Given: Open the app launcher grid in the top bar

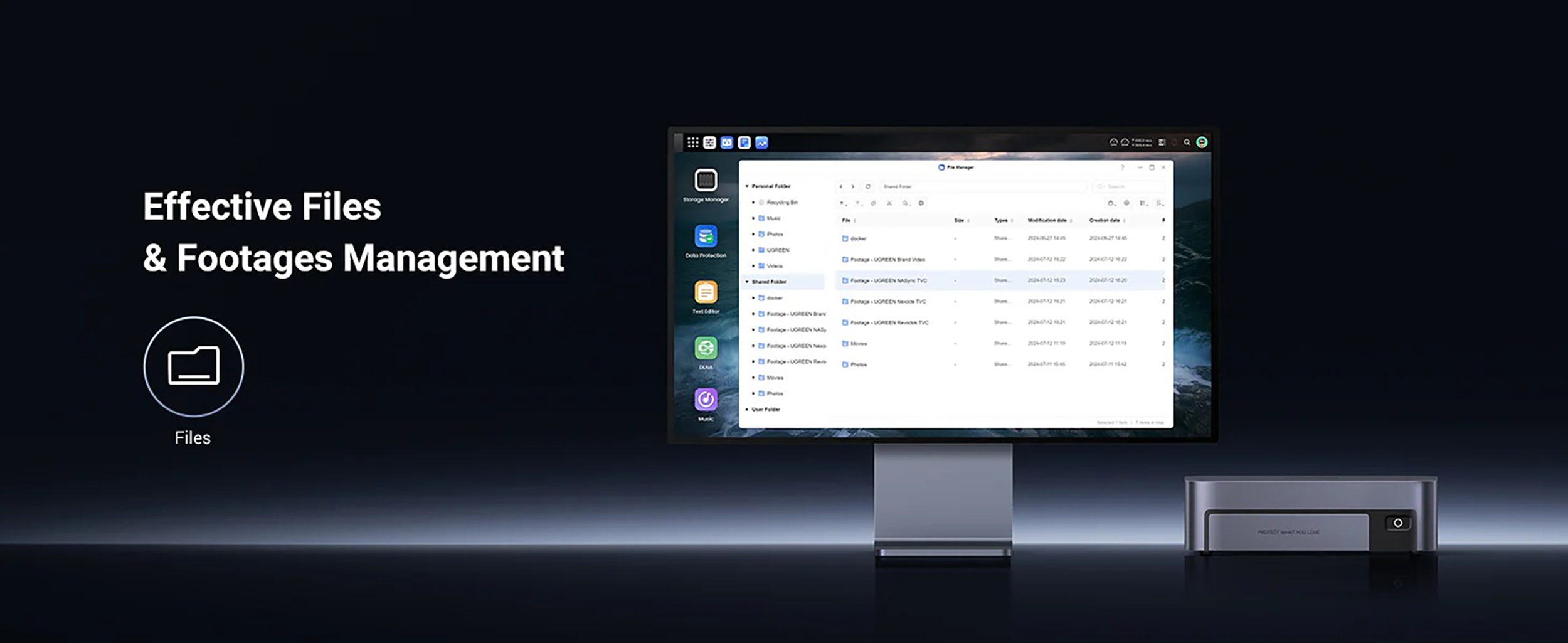Looking at the screenshot, I should [x=692, y=142].
